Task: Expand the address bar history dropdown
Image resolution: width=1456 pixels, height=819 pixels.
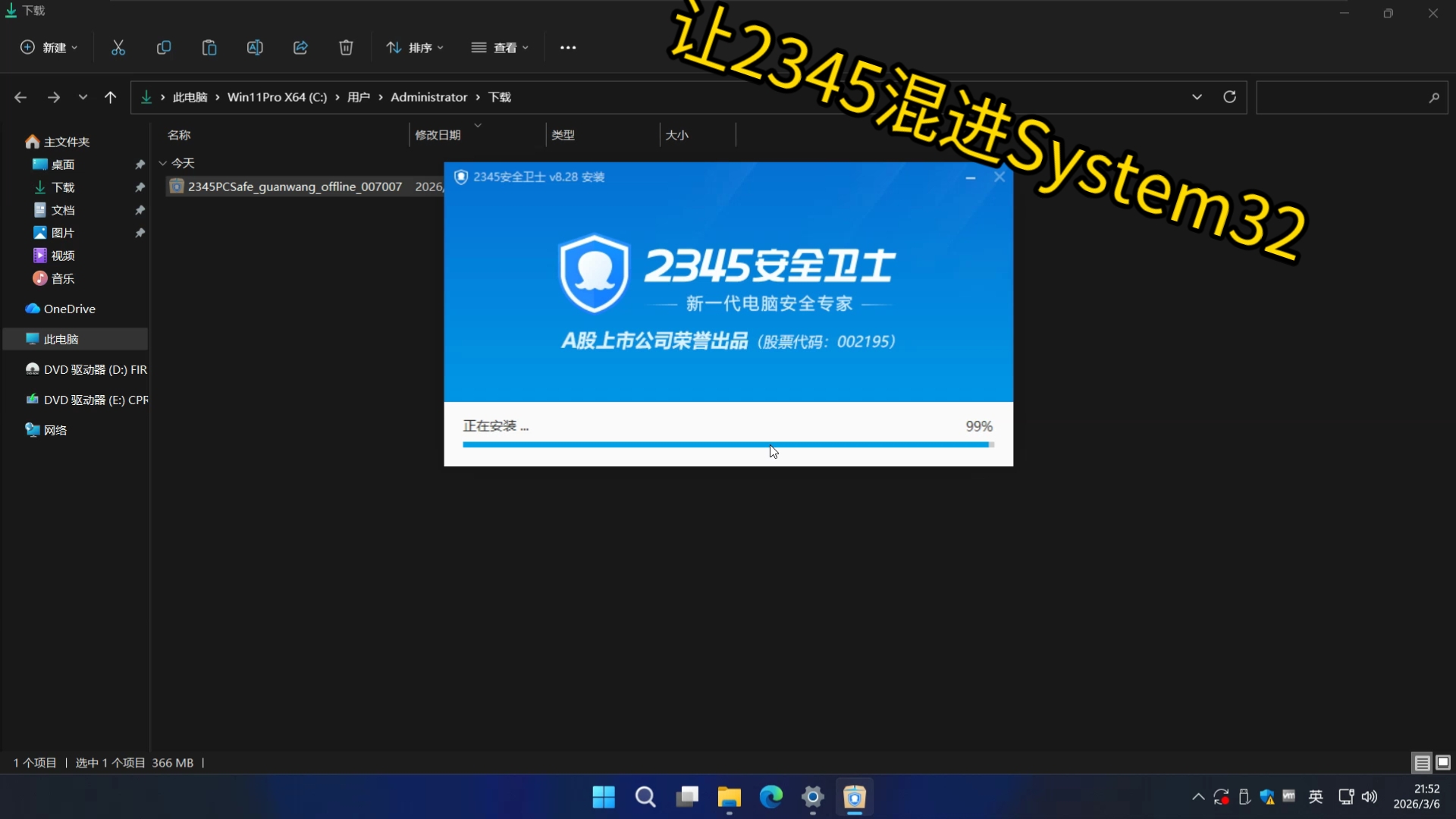Action: pos(1197,97)
